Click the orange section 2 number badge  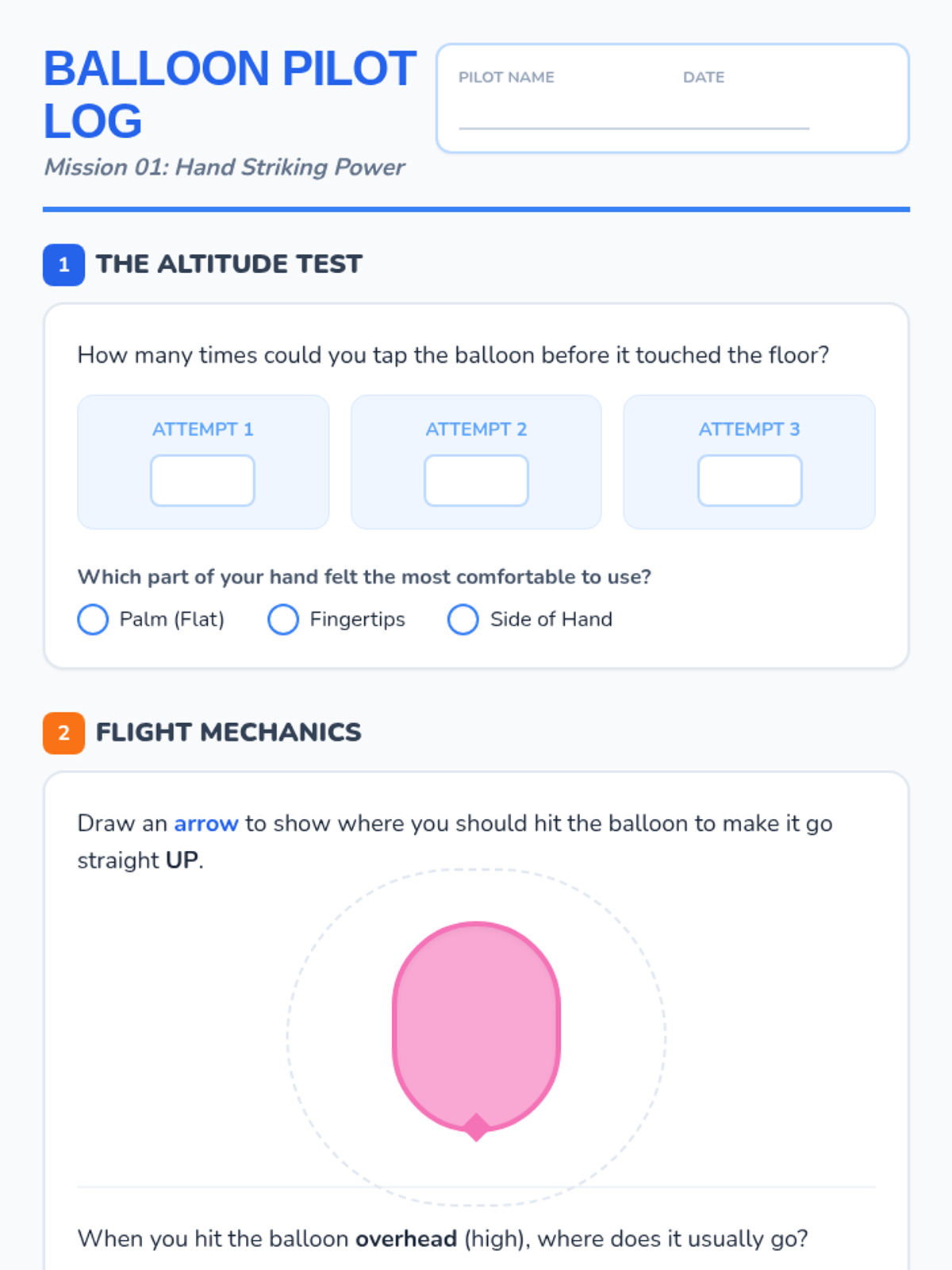click(63, 733)
